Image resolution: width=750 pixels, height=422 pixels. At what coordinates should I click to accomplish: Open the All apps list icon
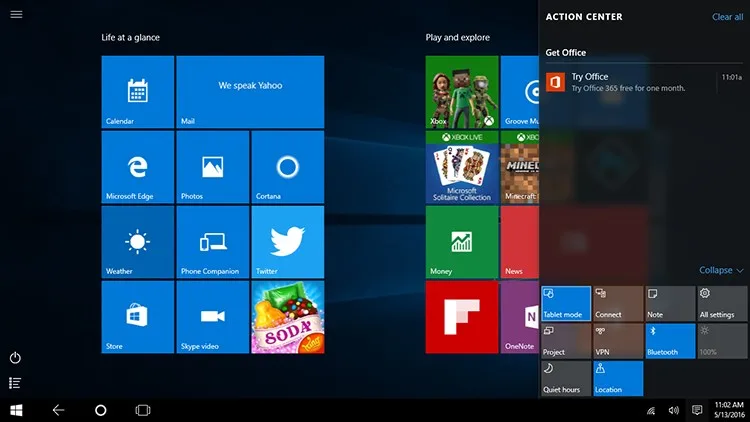click(x=15, y=383)
